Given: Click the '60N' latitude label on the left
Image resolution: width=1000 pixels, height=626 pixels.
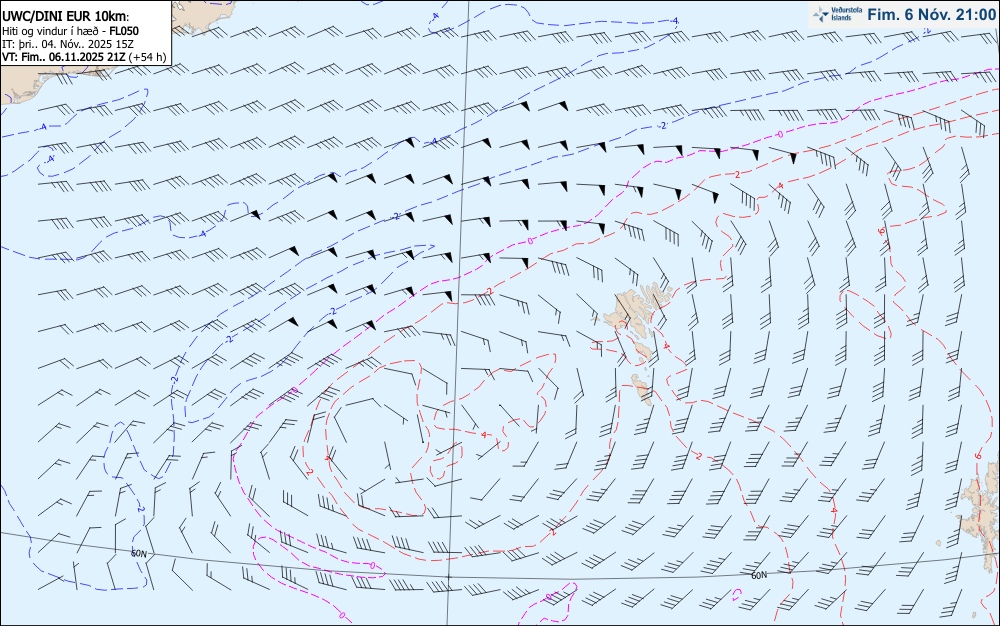Looking at the screenshot, I should pos(139,553).
